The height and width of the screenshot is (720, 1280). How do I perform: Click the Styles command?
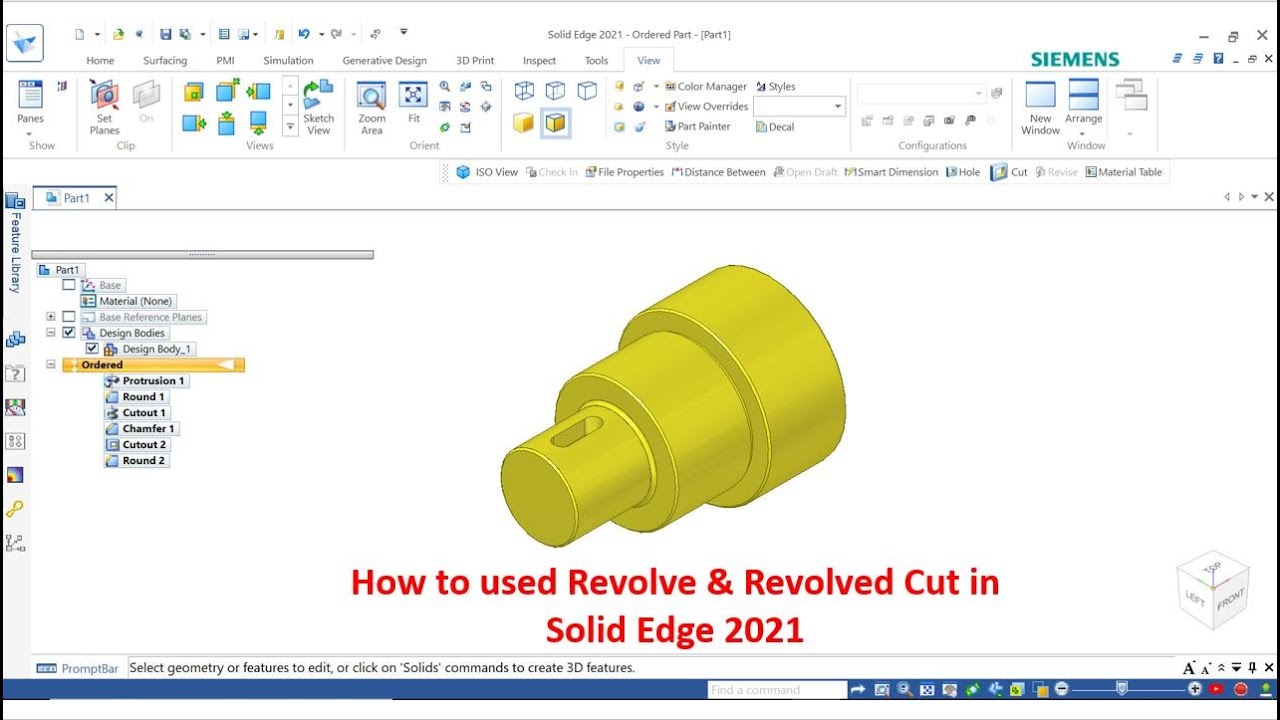click(776, 87)
